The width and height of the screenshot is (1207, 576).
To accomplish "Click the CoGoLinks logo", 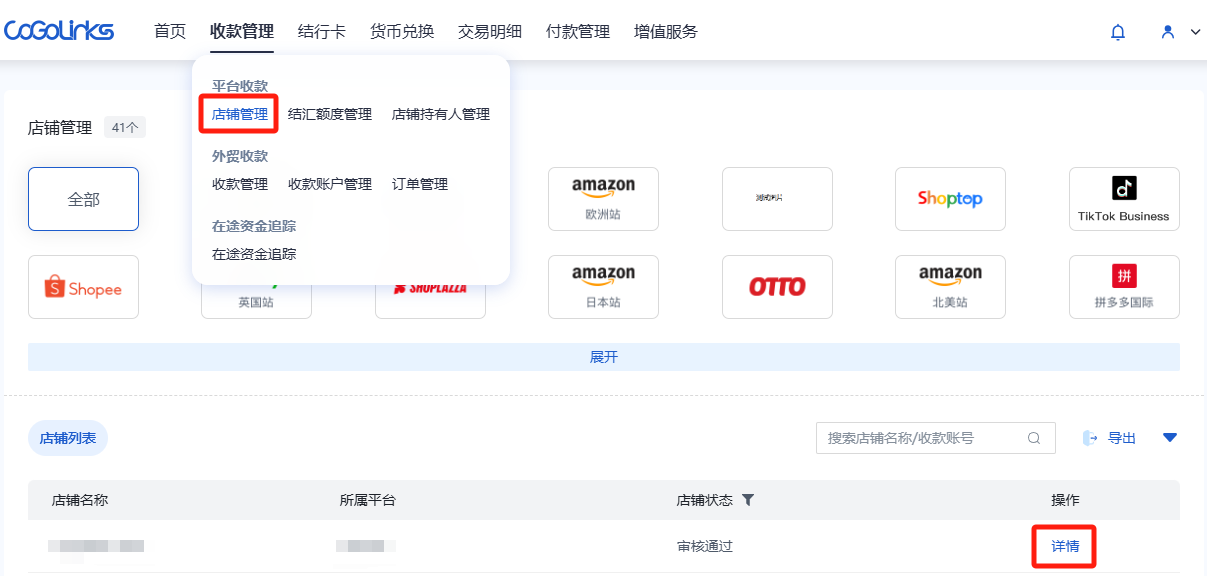I will pyautogui.click(x=59, y=31).
